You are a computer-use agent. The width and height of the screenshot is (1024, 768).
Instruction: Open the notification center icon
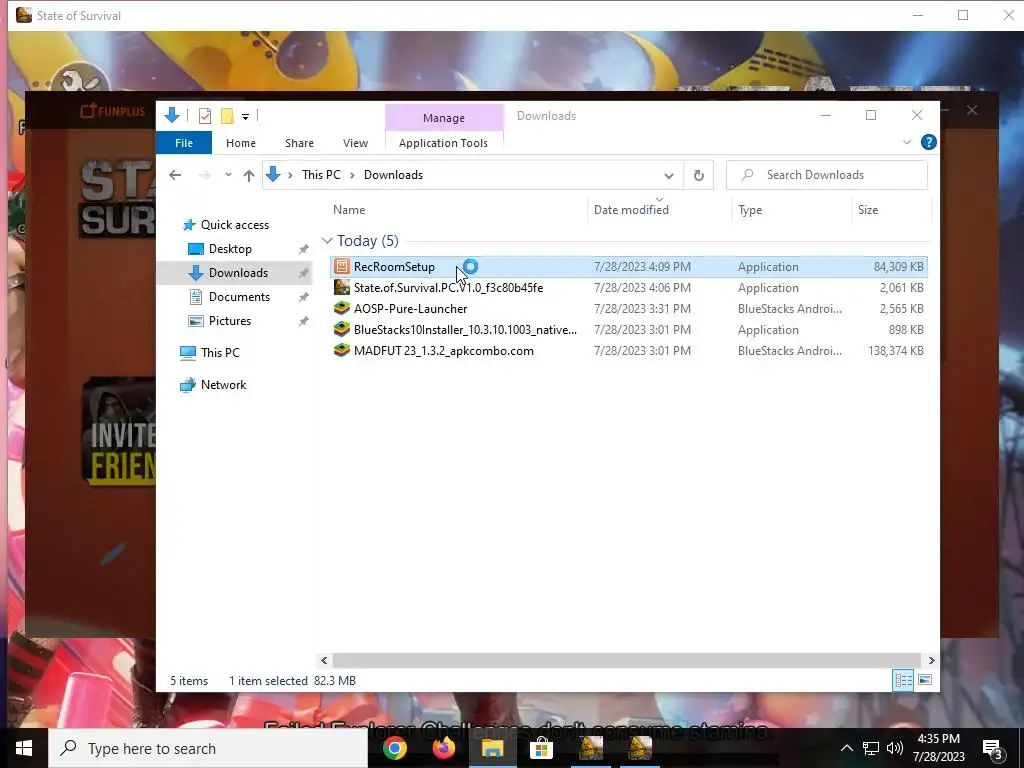pyautogui.click(x=993, y=749)
